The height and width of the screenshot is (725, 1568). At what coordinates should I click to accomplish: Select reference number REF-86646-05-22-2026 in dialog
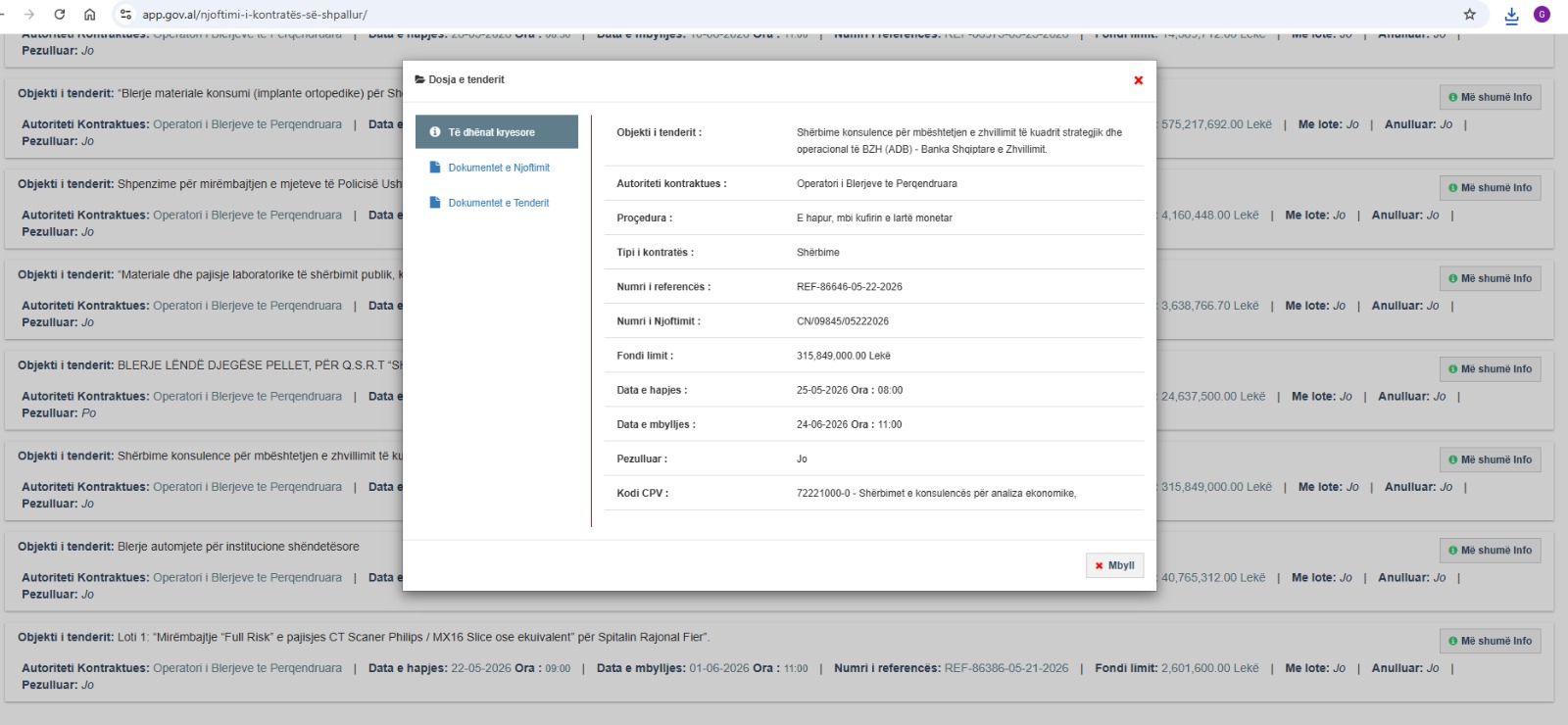[850, 287]
